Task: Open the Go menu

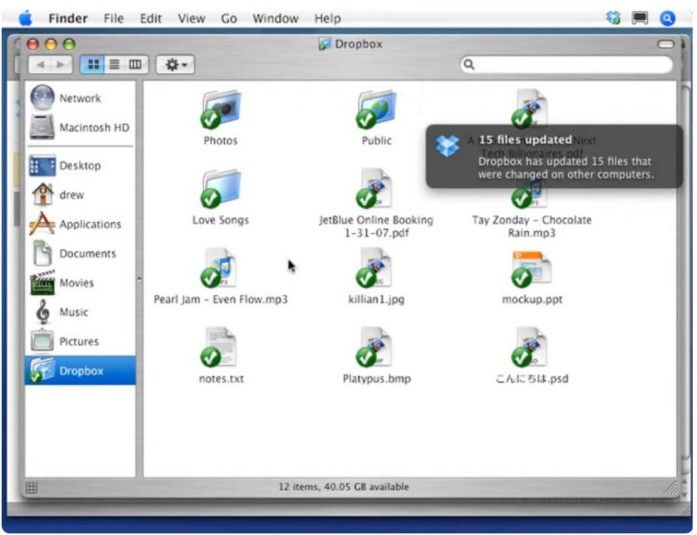Action: click(228, 19)
